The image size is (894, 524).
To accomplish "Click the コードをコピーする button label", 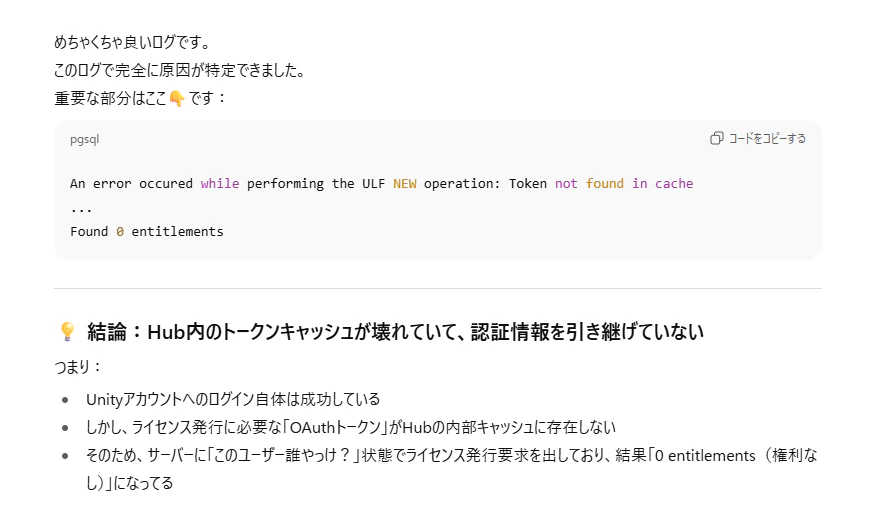I will click(767, 139).
